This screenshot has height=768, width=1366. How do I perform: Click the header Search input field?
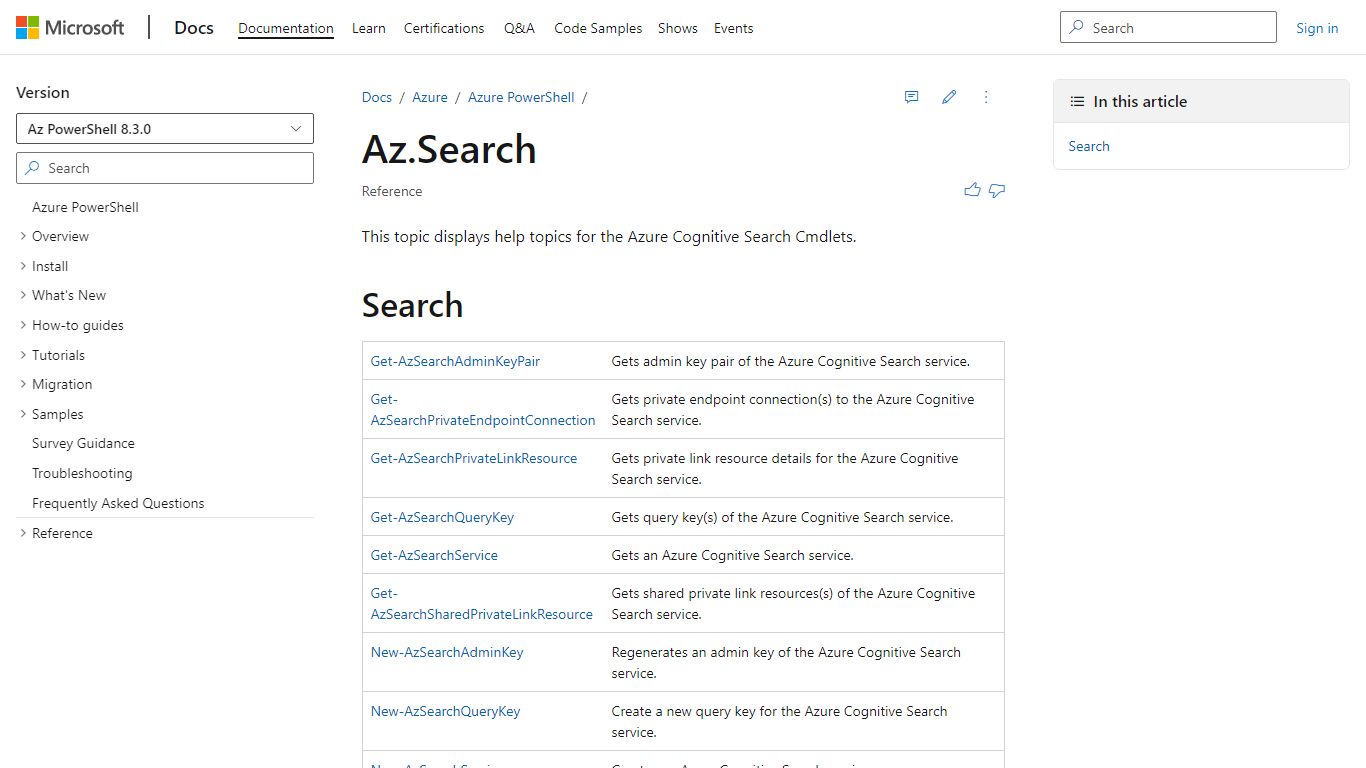pos(1168,28)
